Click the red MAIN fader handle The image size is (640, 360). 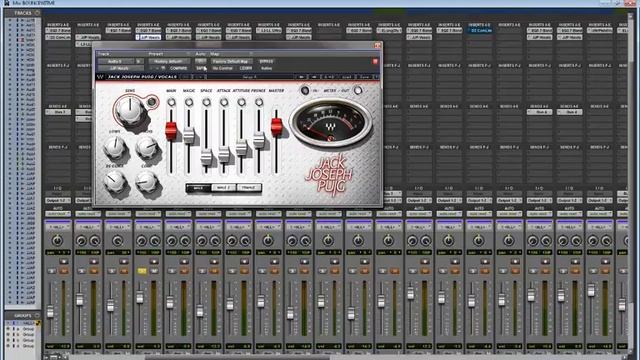pos(171,130)
